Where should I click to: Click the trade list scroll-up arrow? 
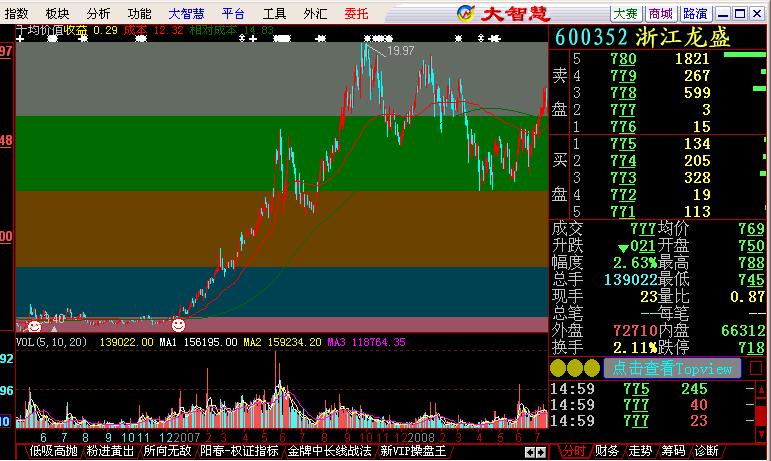coord(761,389)
